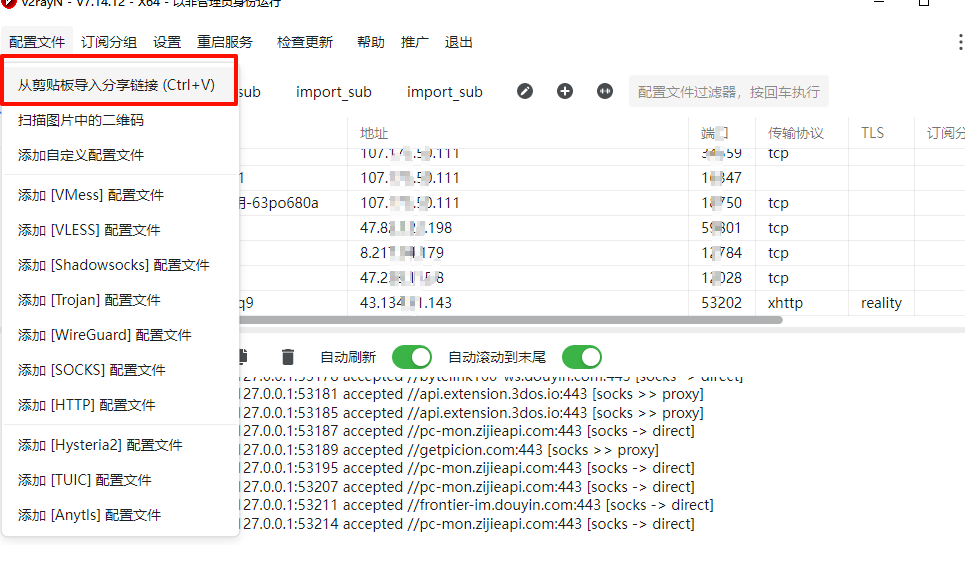965x571 pixels.
Task: Select 添加 [Trojan] 配置文件
Action: 120,300
